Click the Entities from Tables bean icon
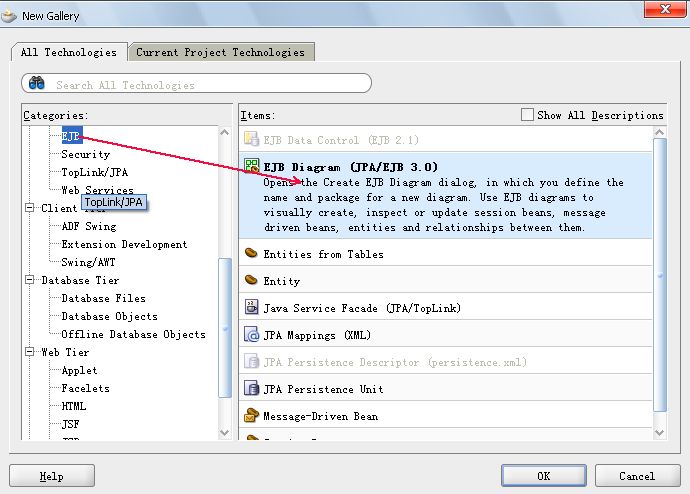 click(251, 253)
